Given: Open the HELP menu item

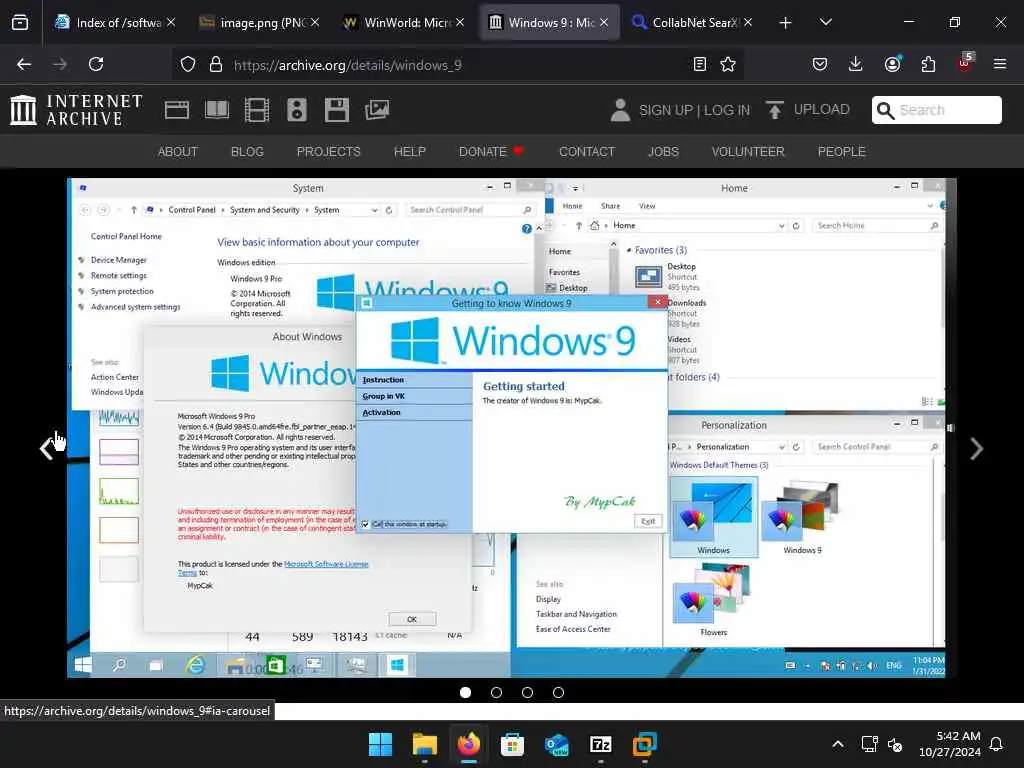Looking at the screenshot, I should pyautogui.click(x=409, y=152).
